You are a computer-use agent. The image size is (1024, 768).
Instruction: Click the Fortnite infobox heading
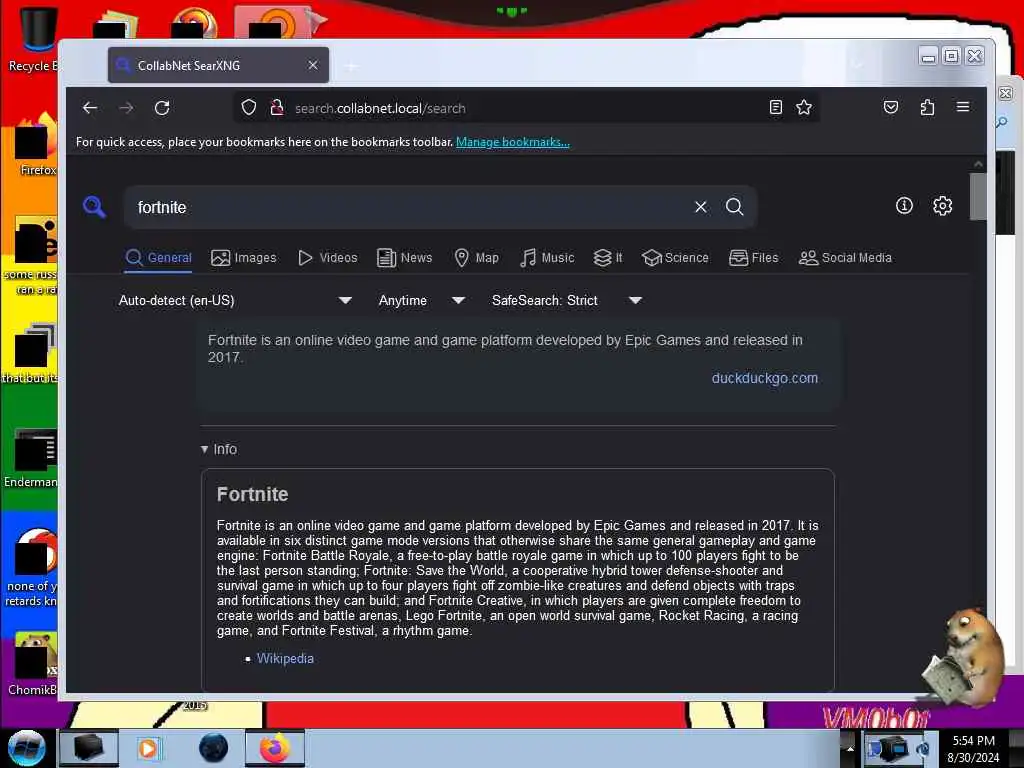coord(253,494)
